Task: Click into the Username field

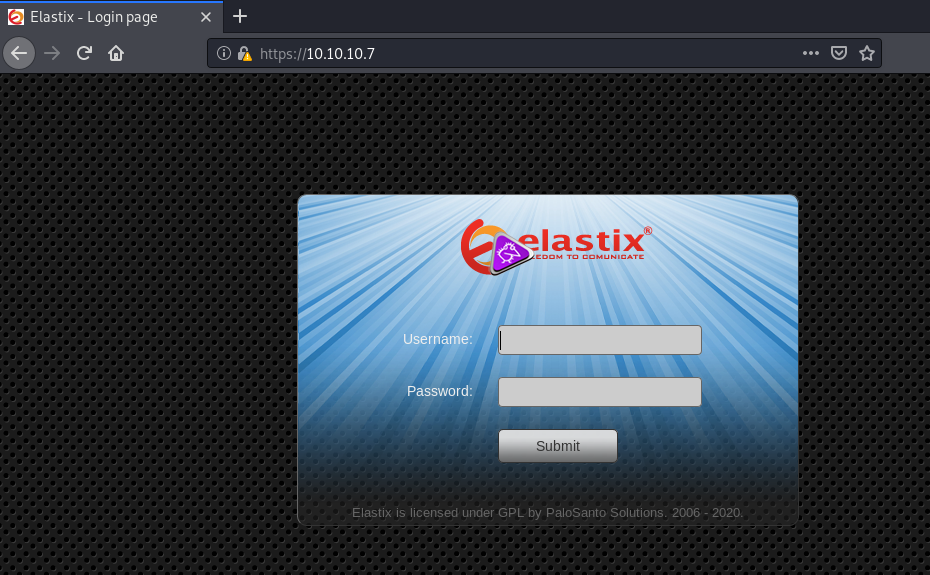Action: click(x=600, y=340)
